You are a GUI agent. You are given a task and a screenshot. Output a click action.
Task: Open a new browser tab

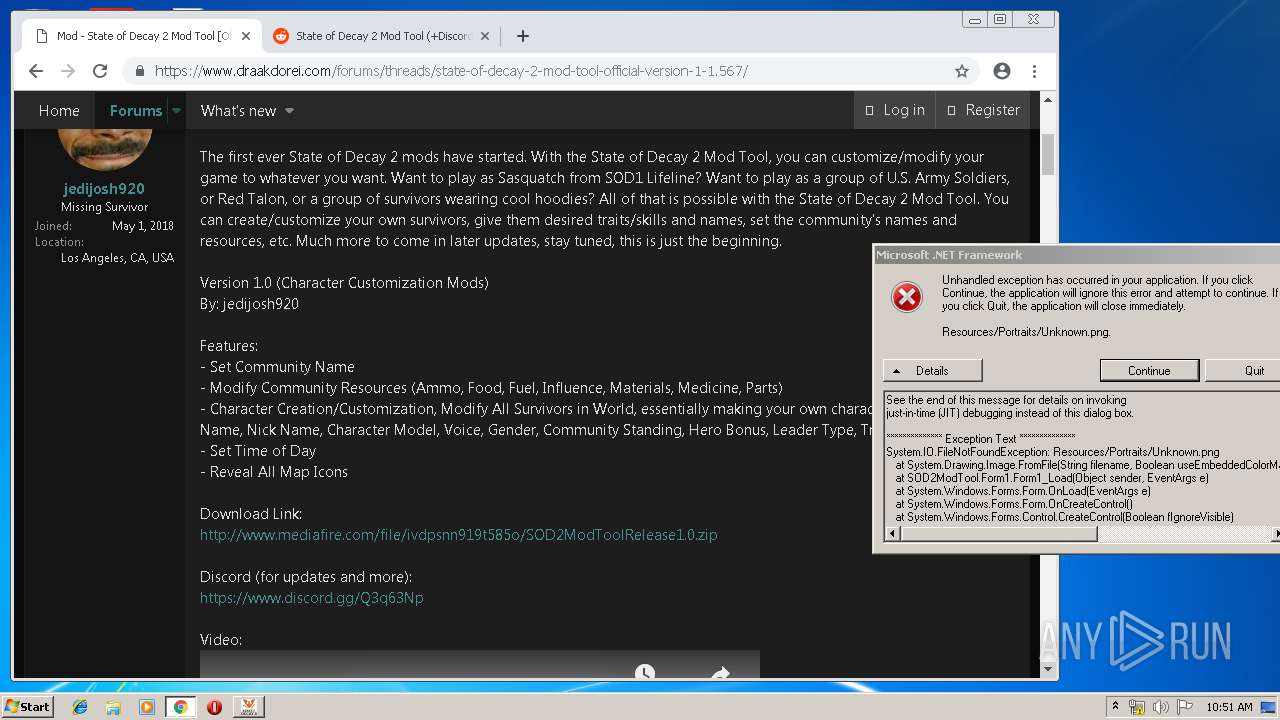tap(522, 36)
